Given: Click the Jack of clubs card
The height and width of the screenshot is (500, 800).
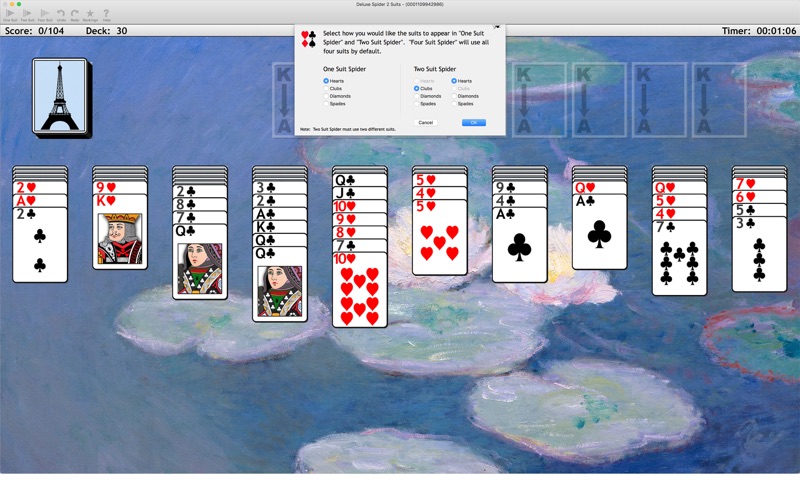Looking at the screenshot, I should click(x=360, y=193).
